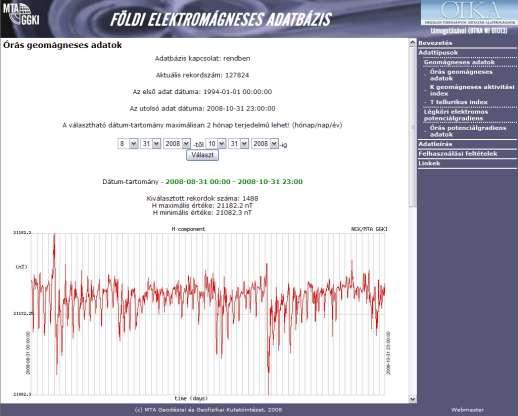The height and width of the screenshot is (416, 518).
Task: Click the Földi Elektromágneses Adatbázis banner title
Action: (x=221, y=19)
